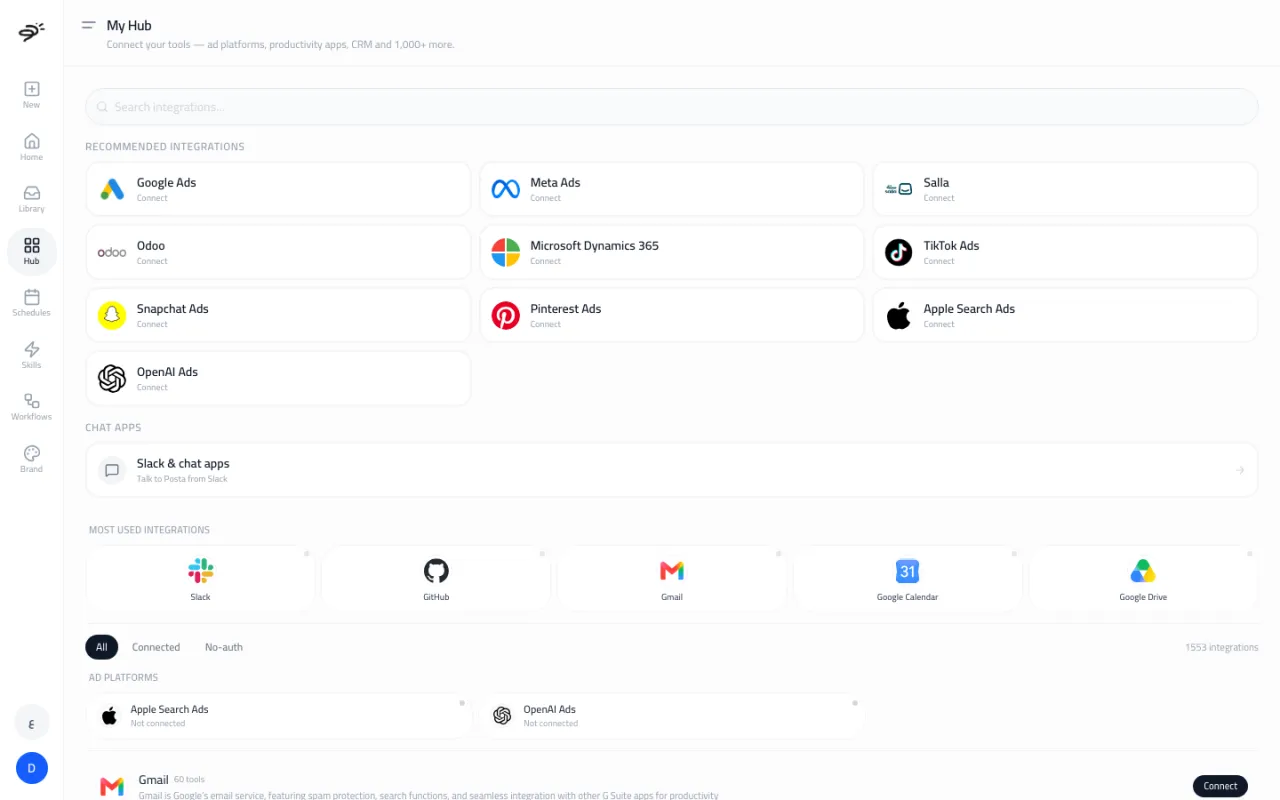
Task: Go to Home in sidebar
Action: click(32, 147)
